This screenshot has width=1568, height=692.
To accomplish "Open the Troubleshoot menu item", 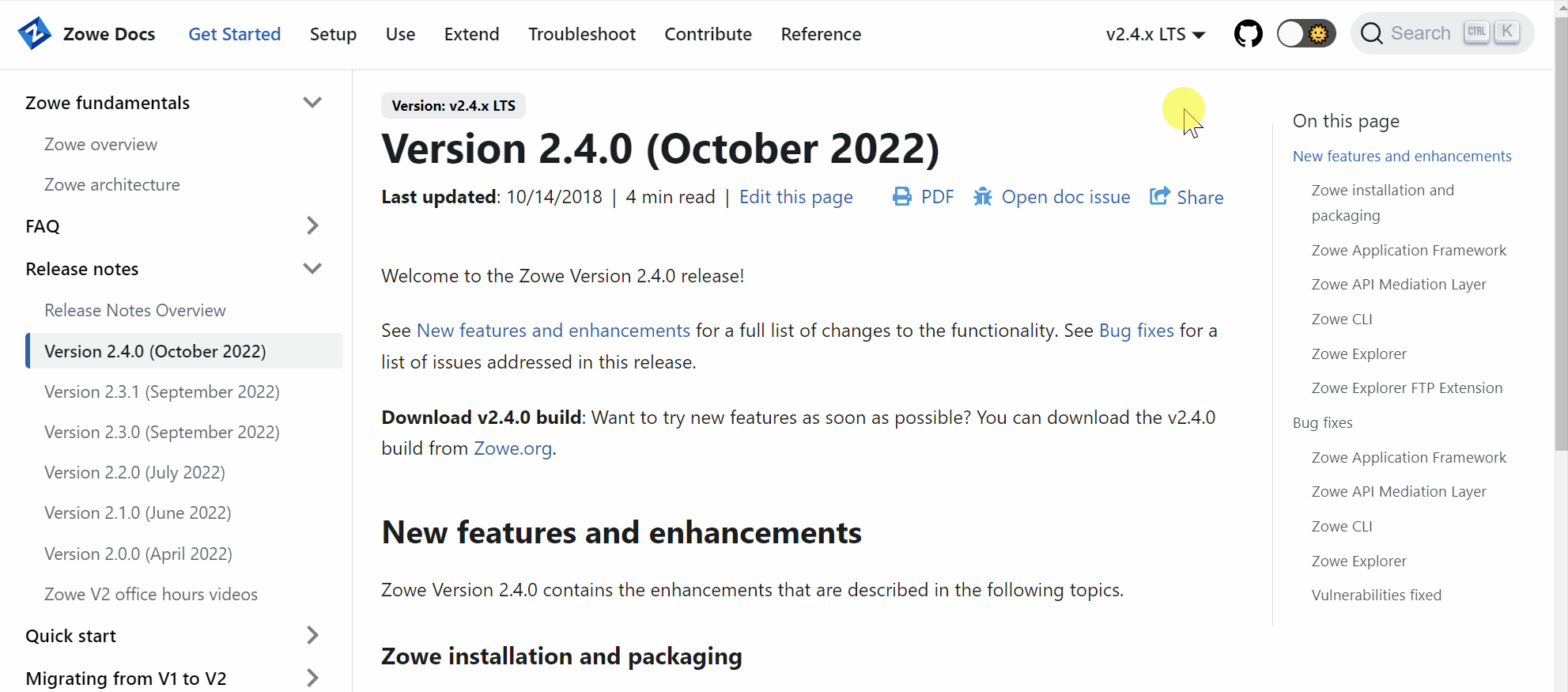I will (x=581, y=35).
